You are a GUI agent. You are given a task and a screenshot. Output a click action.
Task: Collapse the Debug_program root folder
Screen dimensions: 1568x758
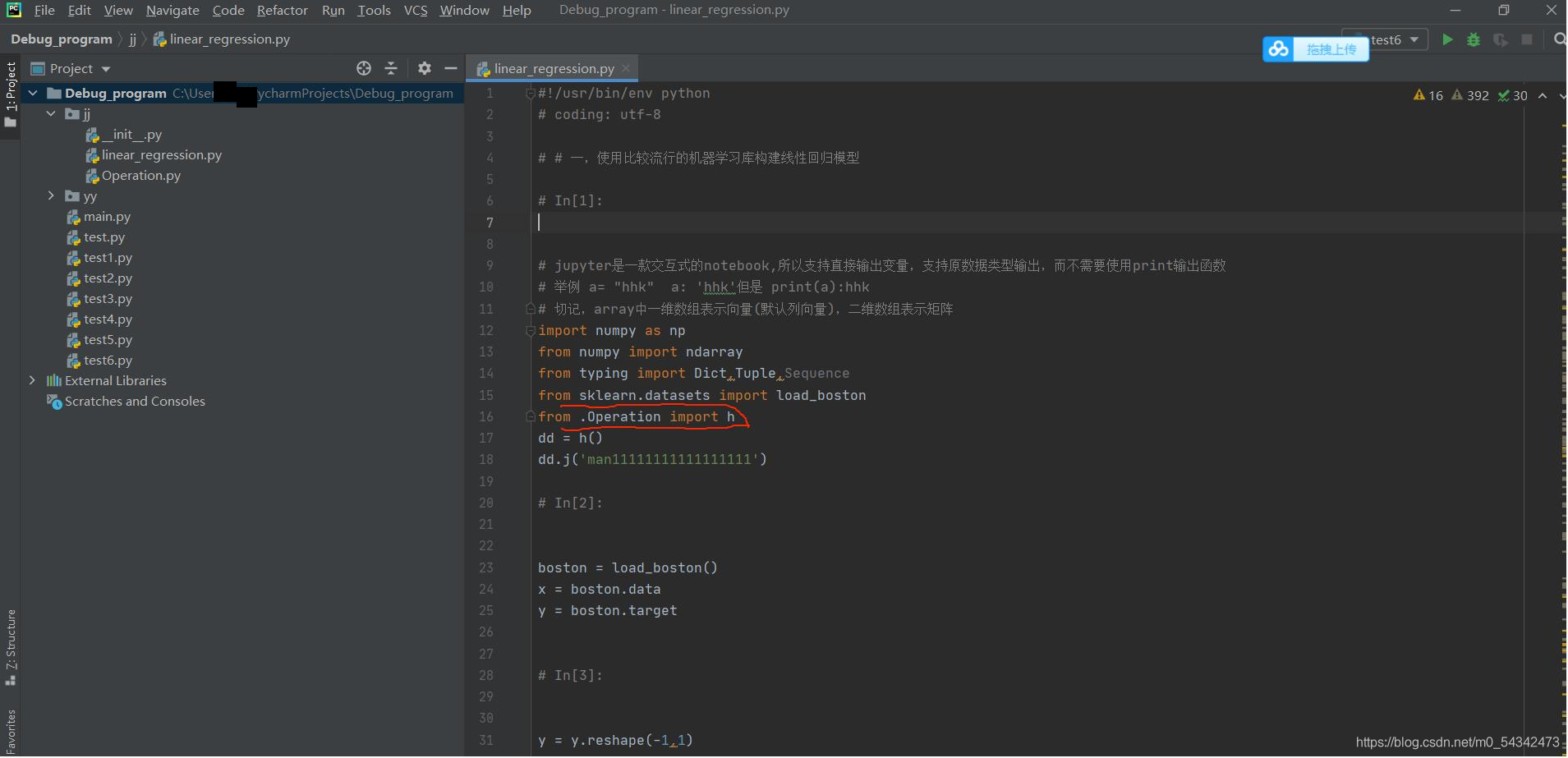pos(33,93)
